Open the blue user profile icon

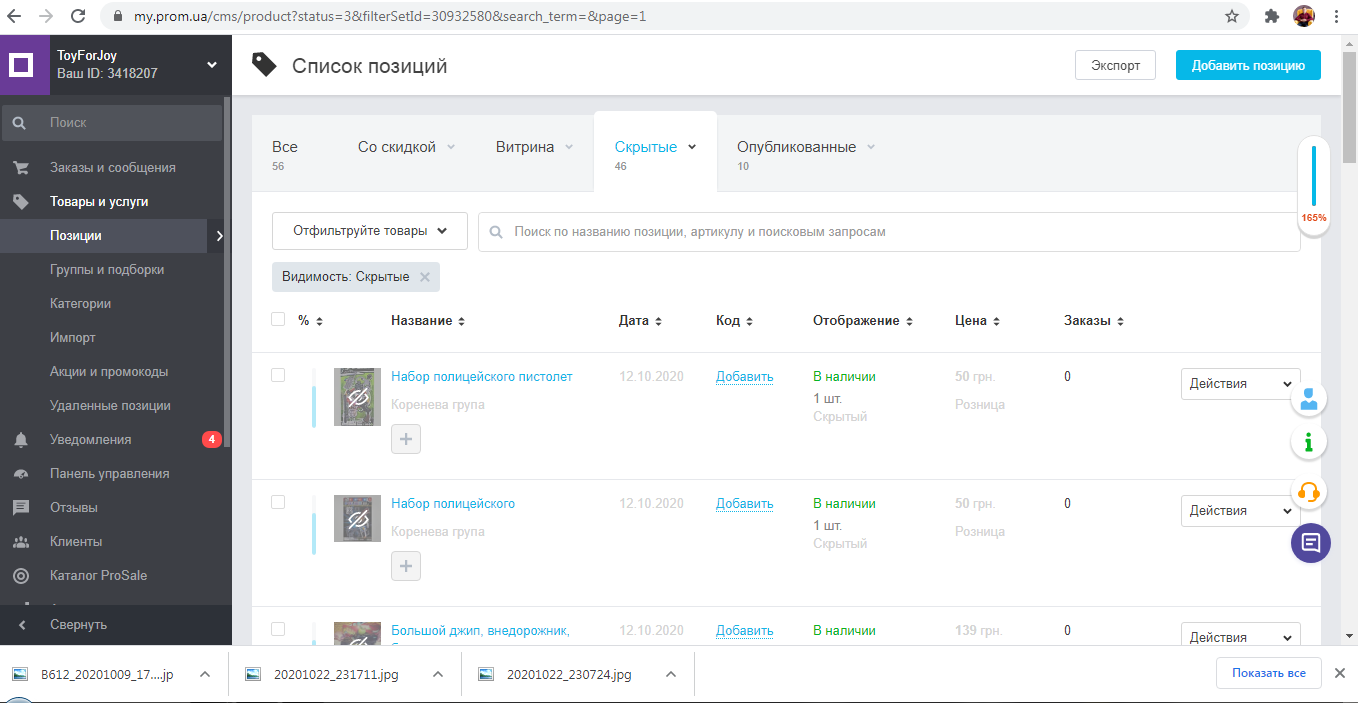(1310, 399)
